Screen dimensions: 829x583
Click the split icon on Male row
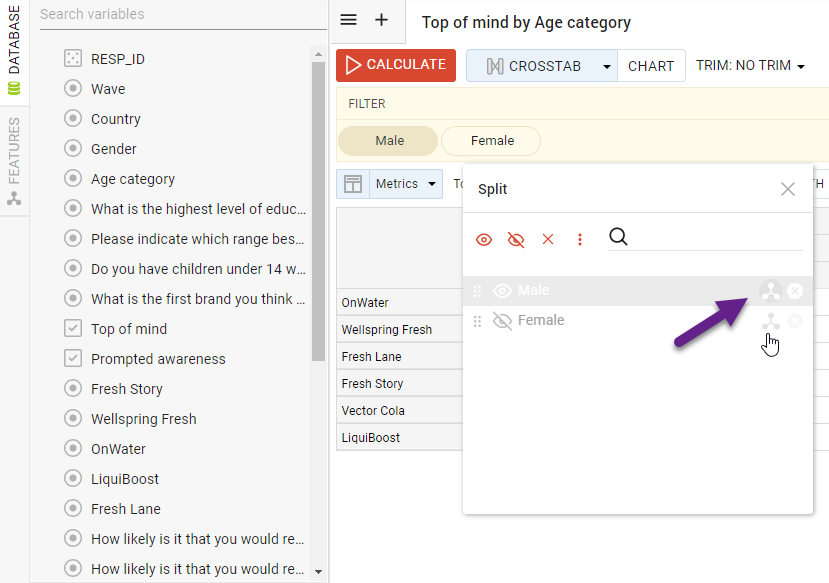[x=770, y=291]
